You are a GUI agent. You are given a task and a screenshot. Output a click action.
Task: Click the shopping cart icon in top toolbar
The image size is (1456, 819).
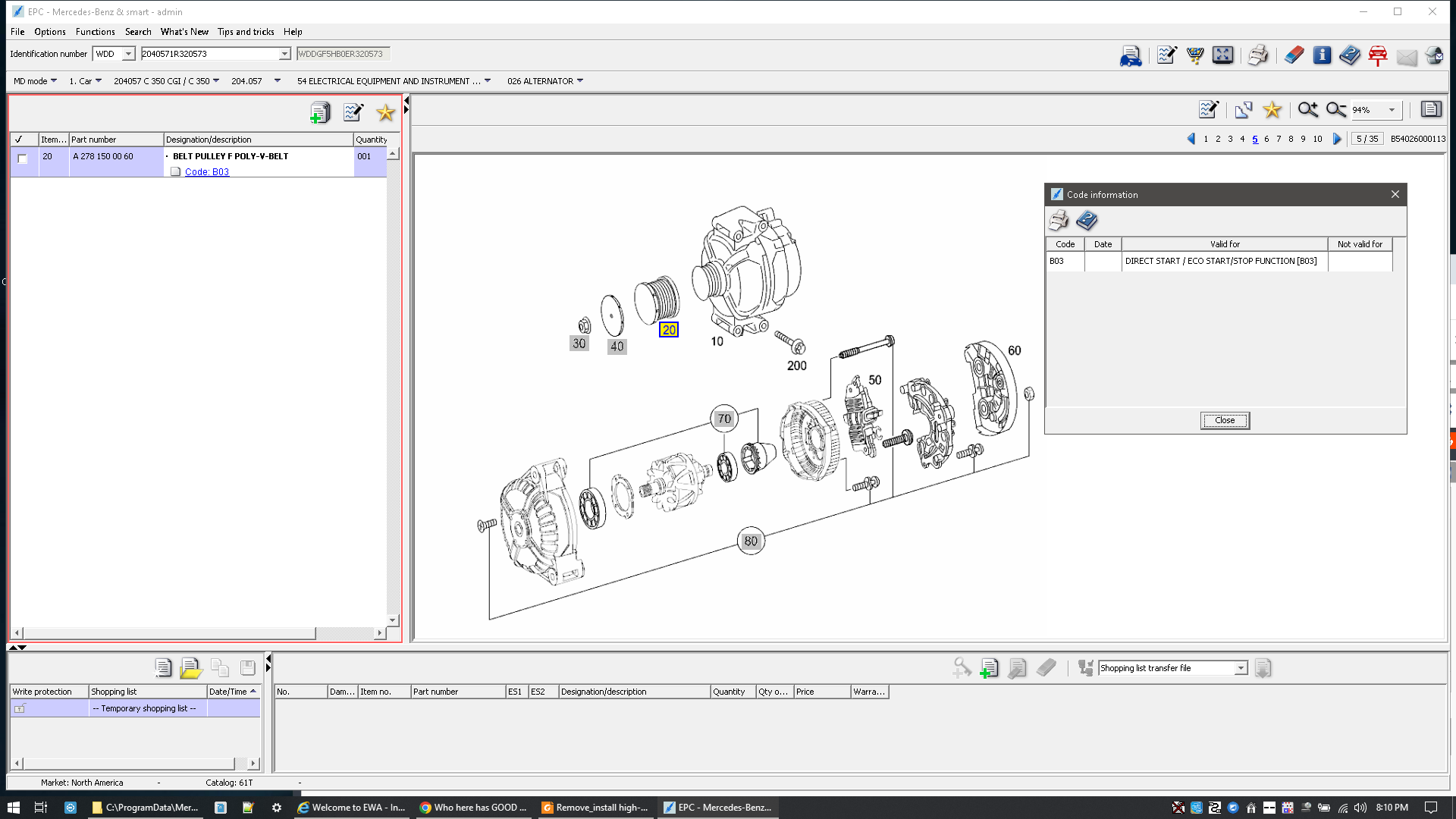click(1195, 55)
